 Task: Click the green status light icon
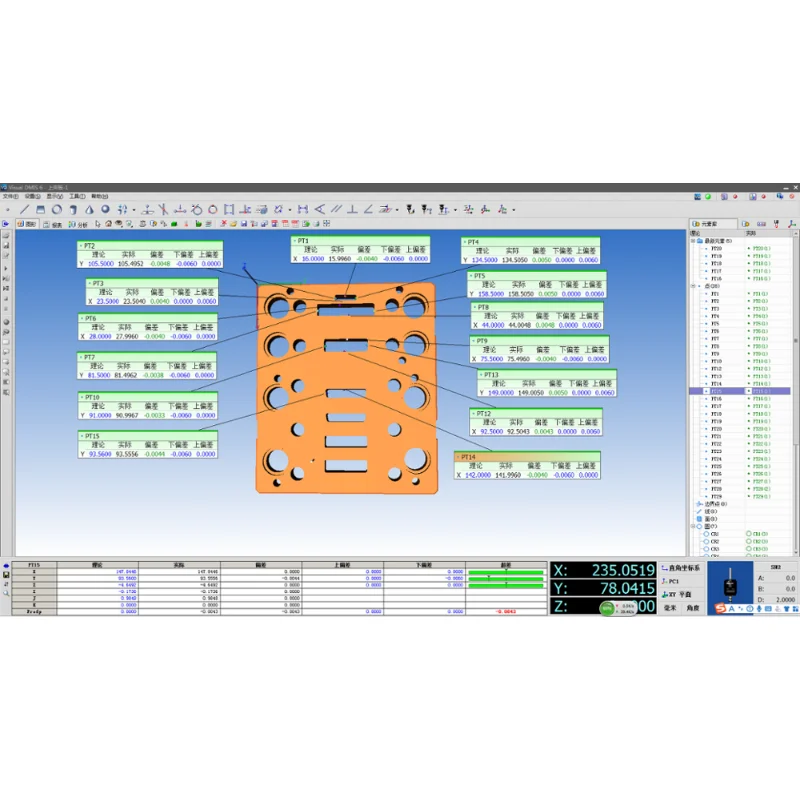coord(708,196)
